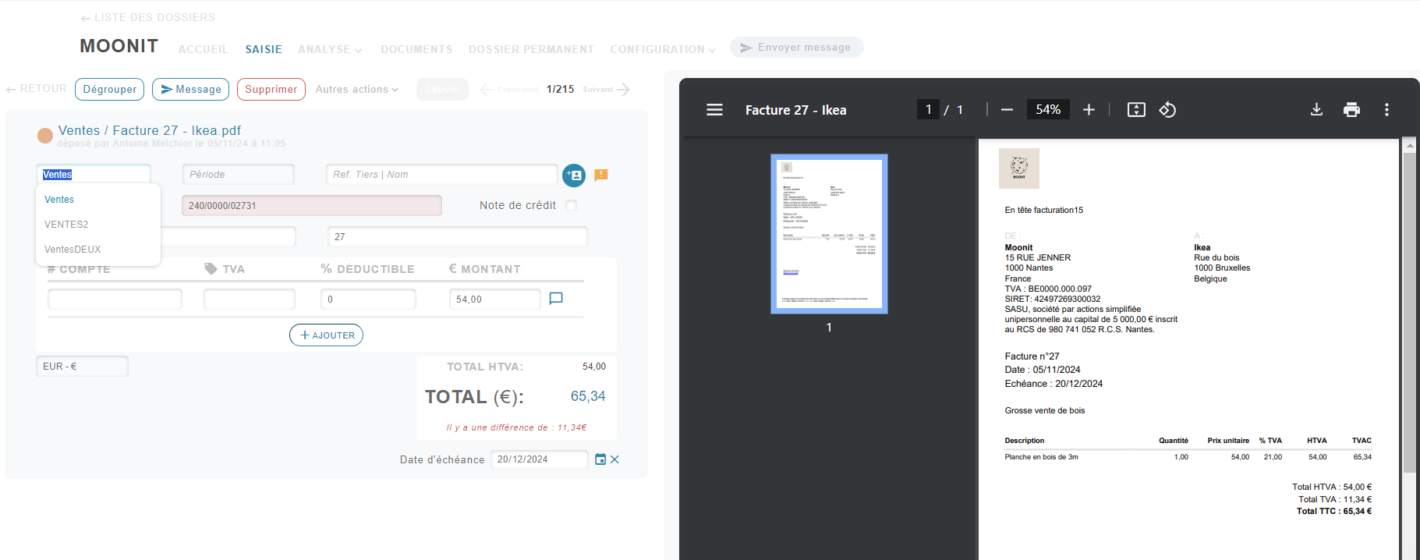Click the orange warning note icon

coord(601,175)
